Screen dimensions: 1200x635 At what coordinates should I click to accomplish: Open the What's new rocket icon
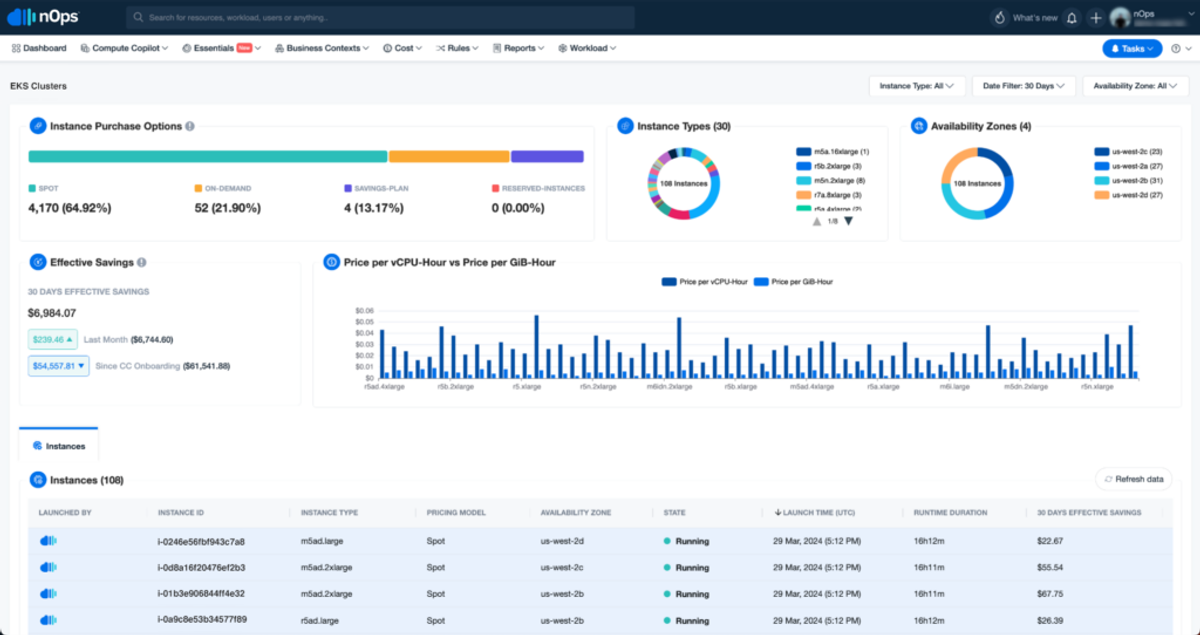point(999,18)
